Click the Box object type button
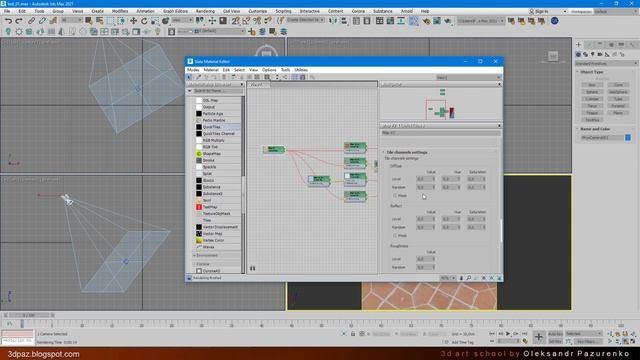The image size is (640, 360). (592, 85)
